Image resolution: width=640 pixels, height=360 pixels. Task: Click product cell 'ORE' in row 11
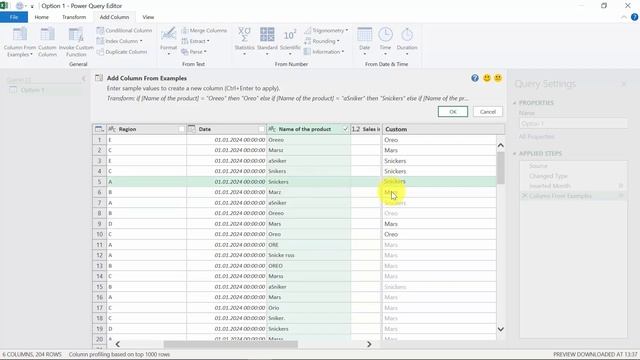(308, 245)
